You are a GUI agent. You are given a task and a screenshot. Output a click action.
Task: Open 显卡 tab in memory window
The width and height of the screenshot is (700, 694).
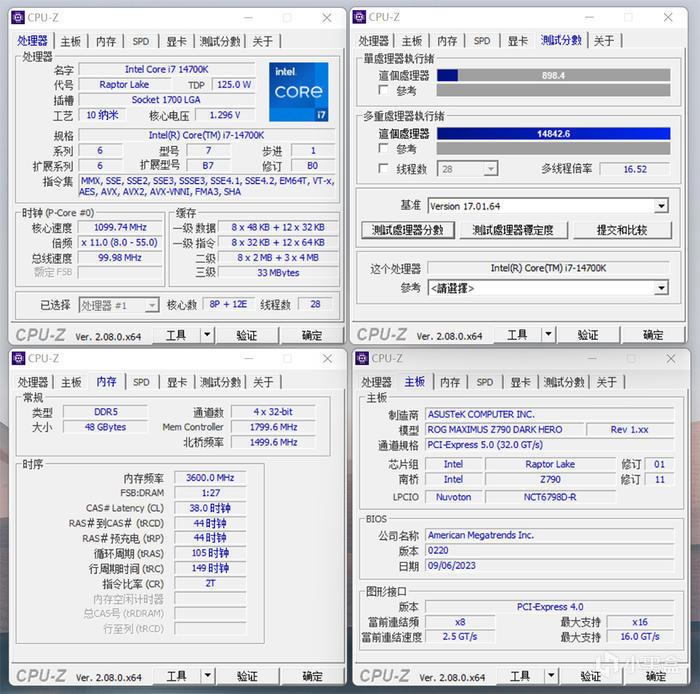coord(177,382)
